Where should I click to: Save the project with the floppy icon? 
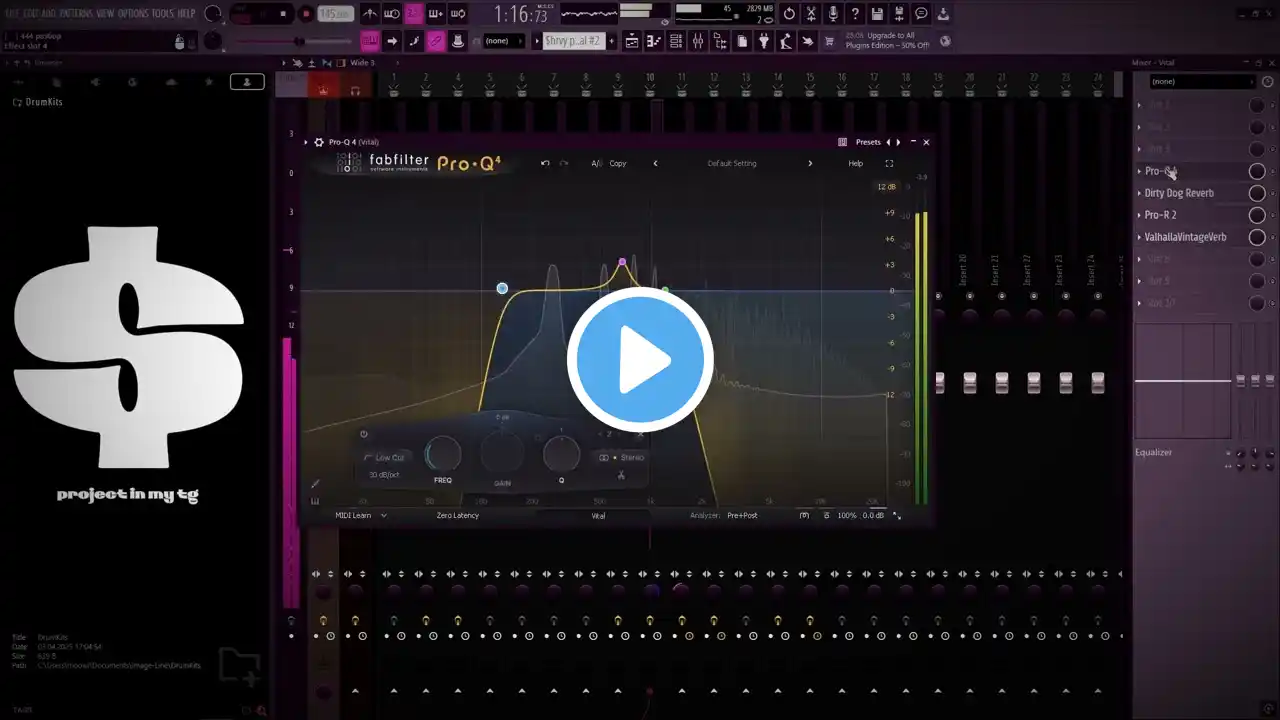(877, 14)
